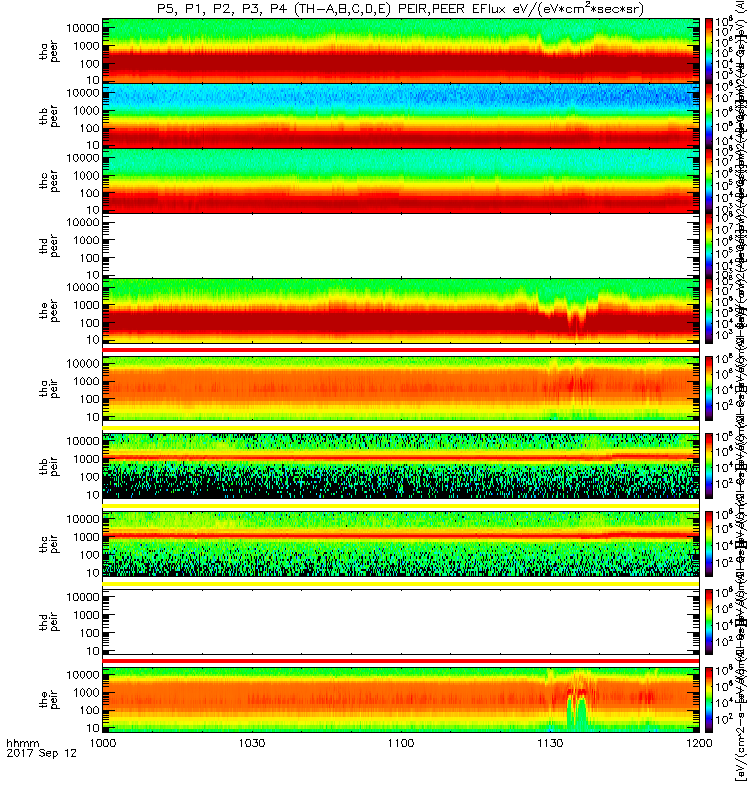Click the 10 tick label on thc peir axis

[92, 573]
